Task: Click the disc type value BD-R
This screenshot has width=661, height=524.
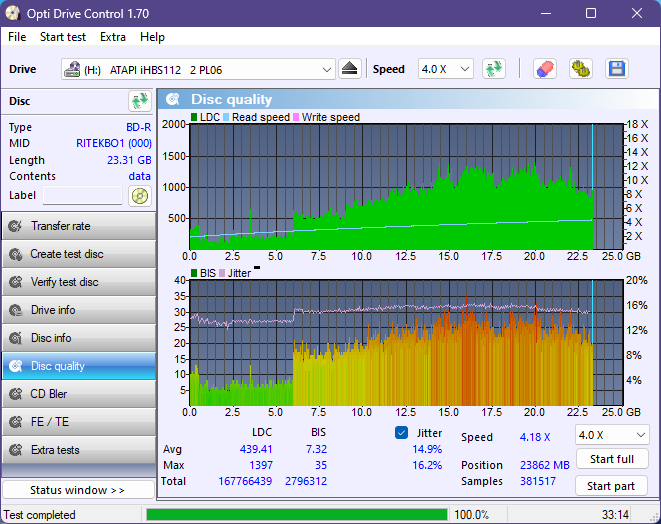Action: point(139,127)
